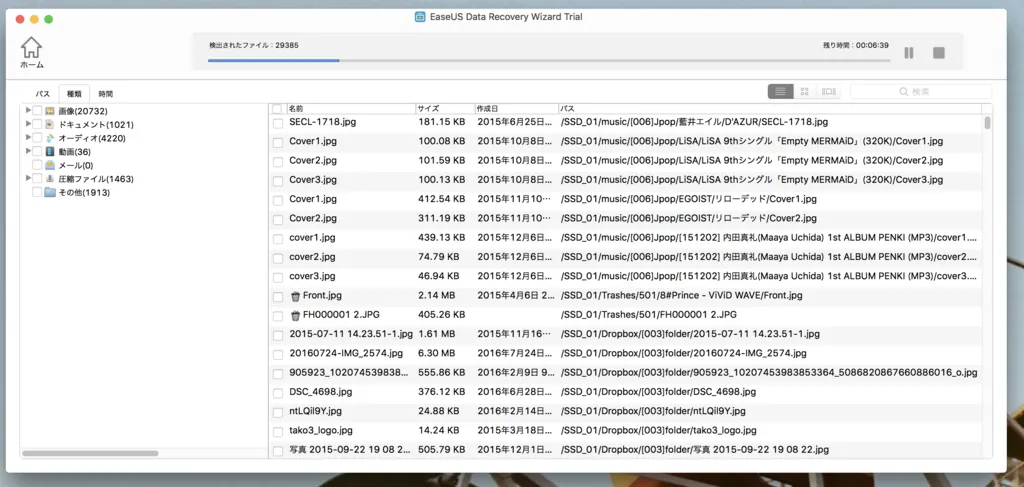
Task: Sort by 作成日 column header
Action: tap(516, 108)
